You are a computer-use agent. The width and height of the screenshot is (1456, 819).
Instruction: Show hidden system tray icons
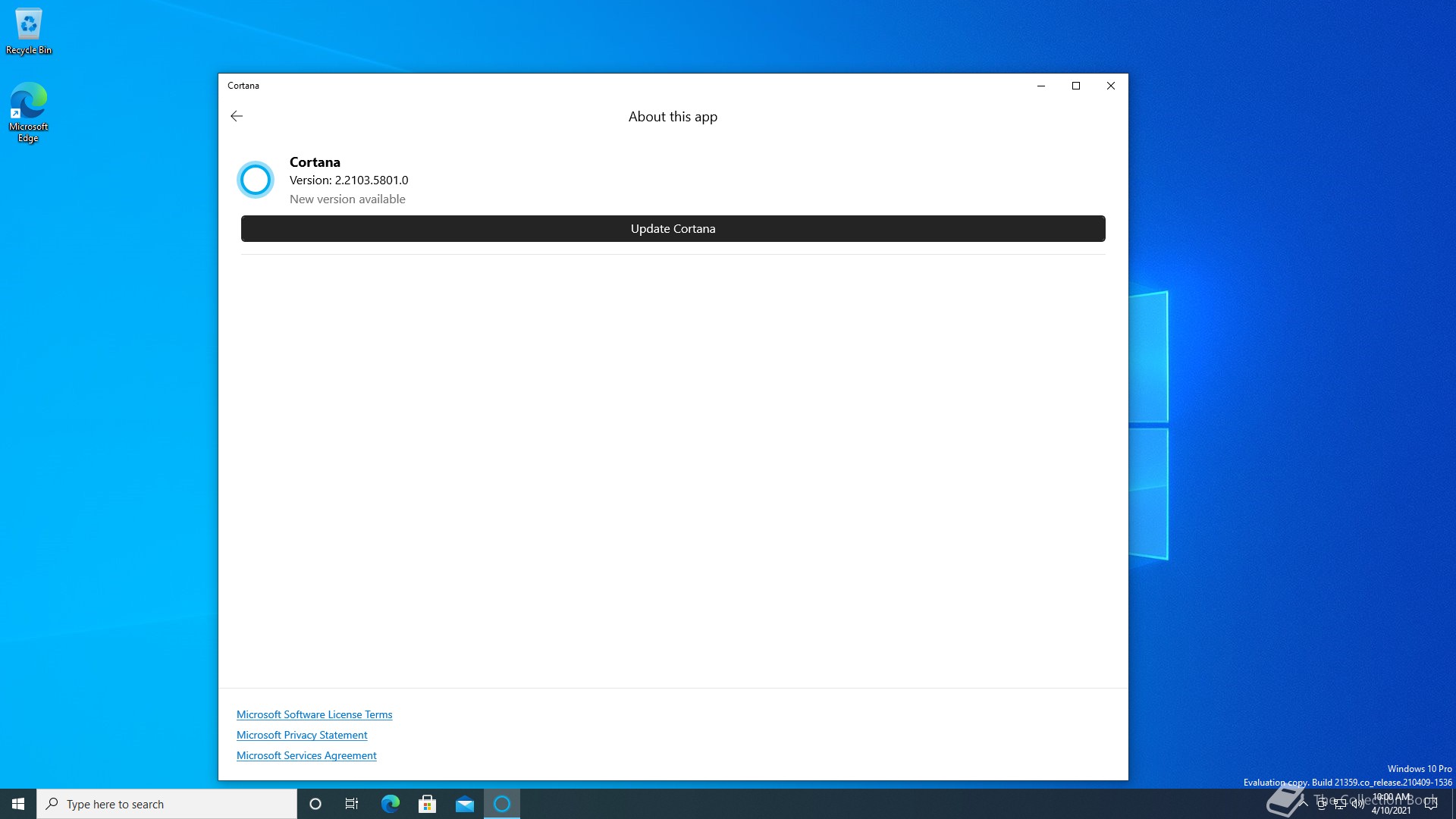(1304, 804)
